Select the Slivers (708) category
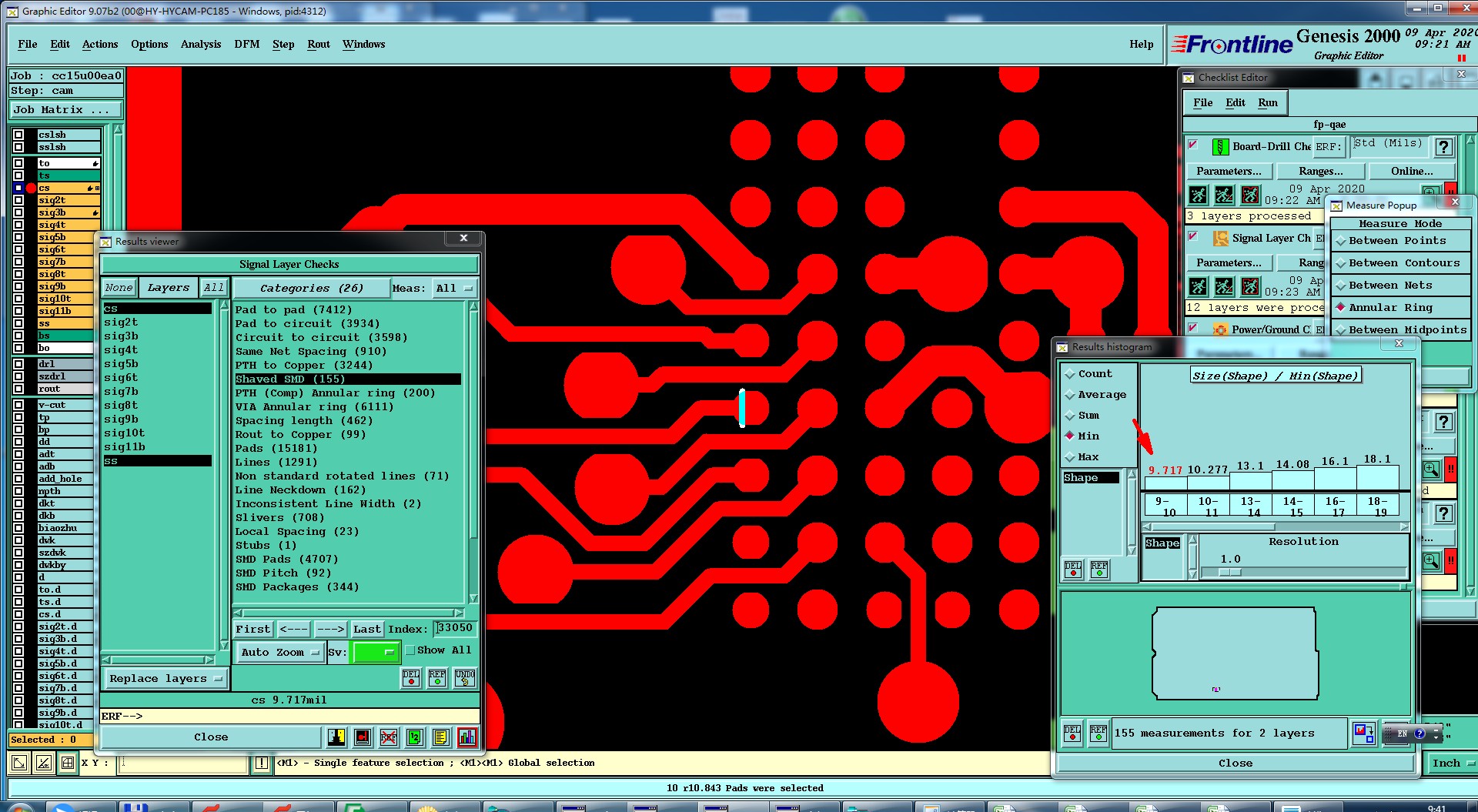Viewport: 1478px width, 812px height. (280, 517)
